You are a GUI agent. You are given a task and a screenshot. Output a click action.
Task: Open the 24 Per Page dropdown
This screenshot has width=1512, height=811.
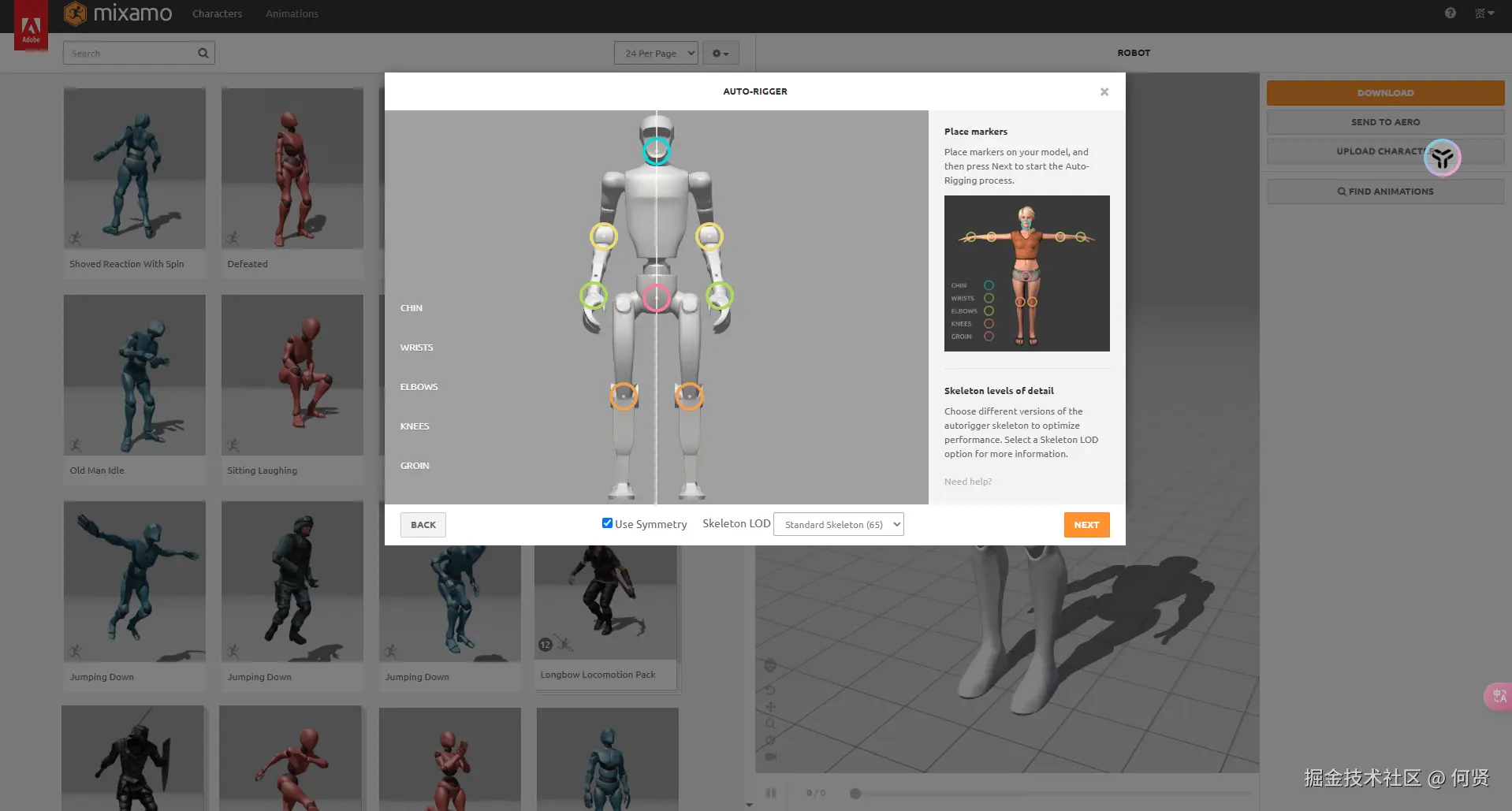pos(656,54)
